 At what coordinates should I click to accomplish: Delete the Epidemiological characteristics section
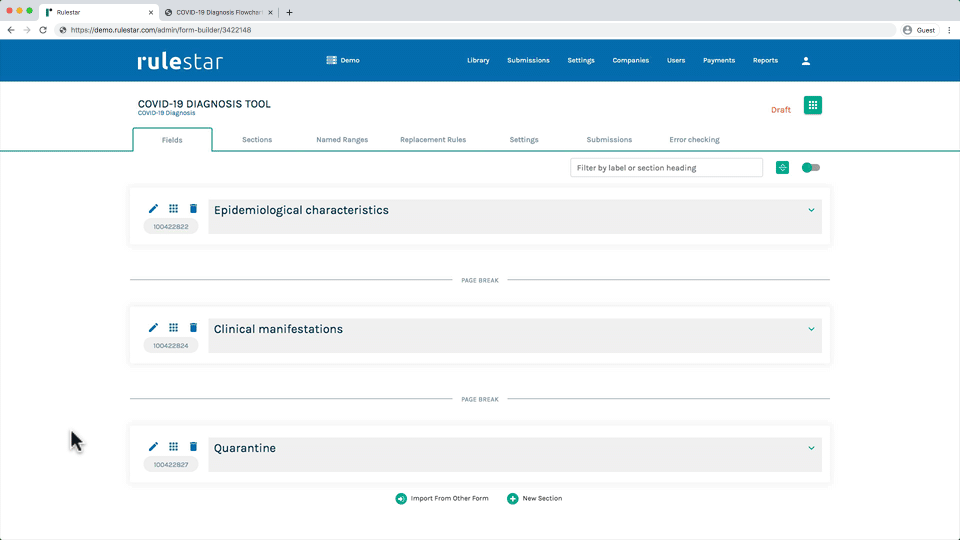[x=193, y=209]
